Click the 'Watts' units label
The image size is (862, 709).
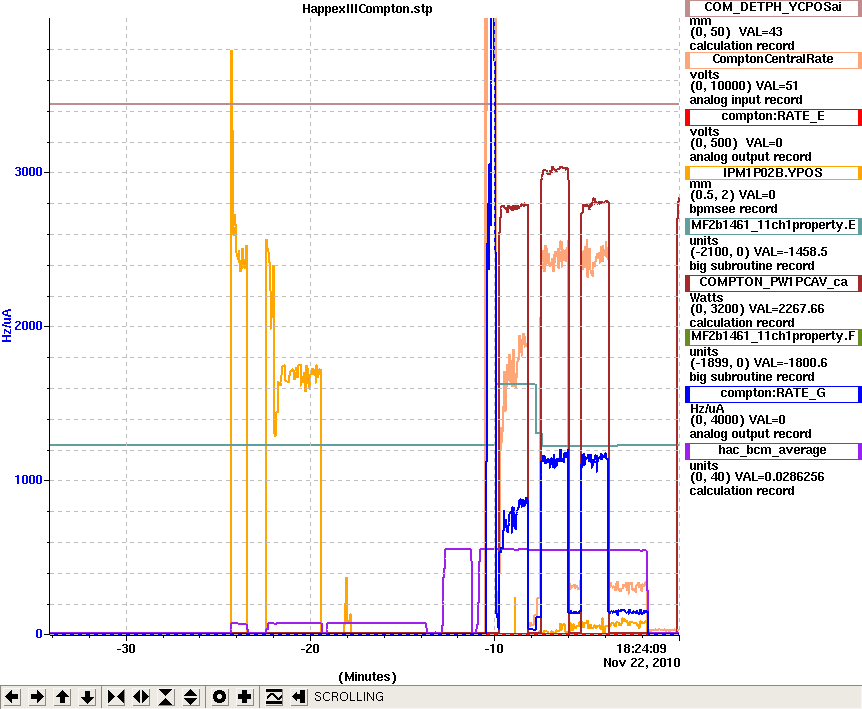(x=706, y=297)
